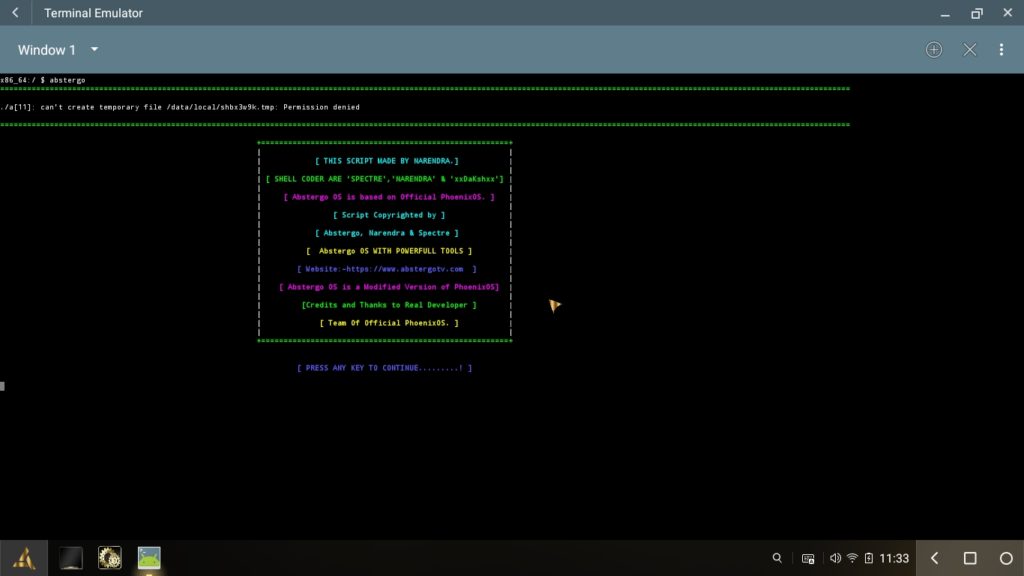Open the Android image taskbar app
This screenshot has height=576, width=1024.
click(x=149, y=558)
